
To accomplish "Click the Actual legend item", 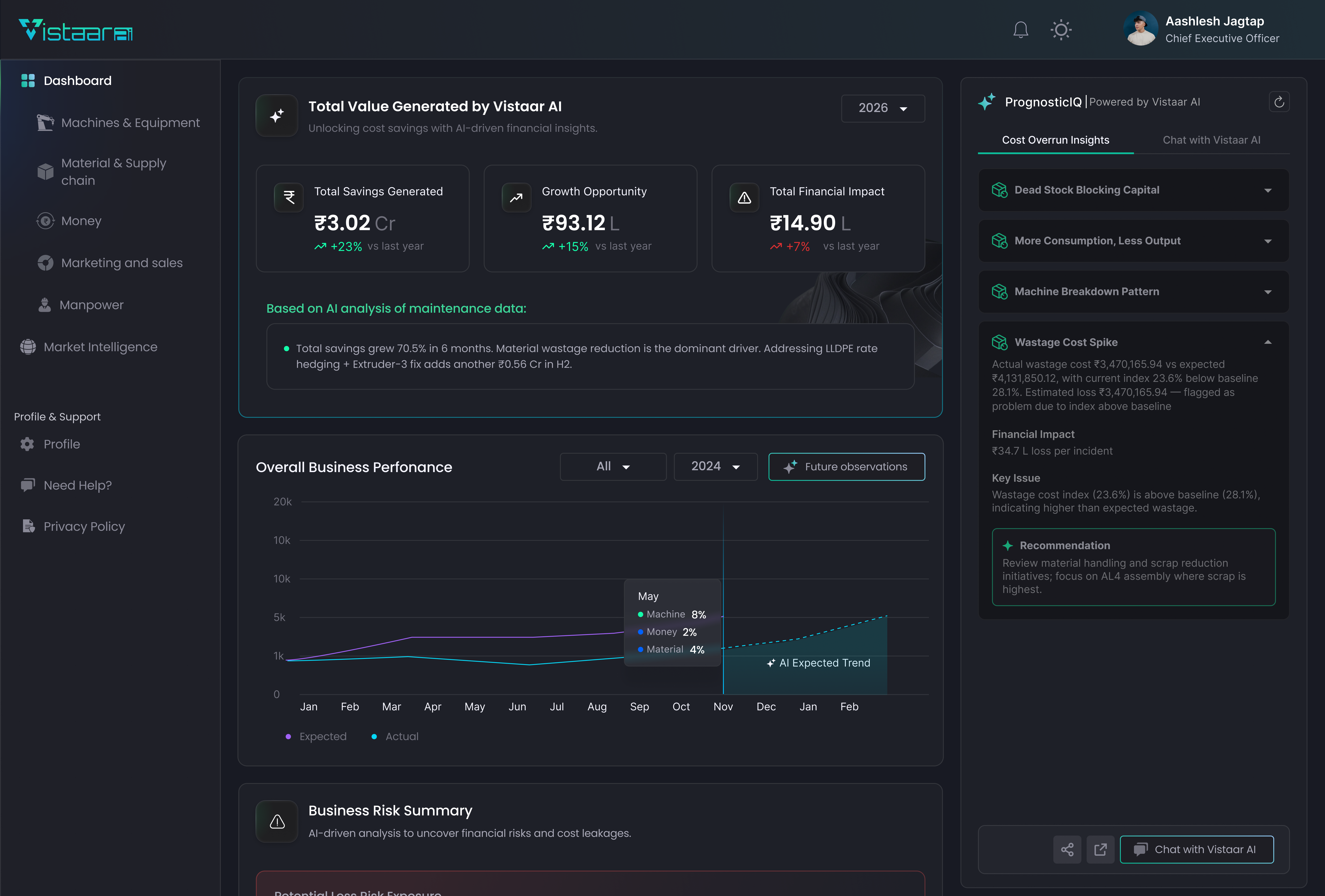I will pos(395,736).
